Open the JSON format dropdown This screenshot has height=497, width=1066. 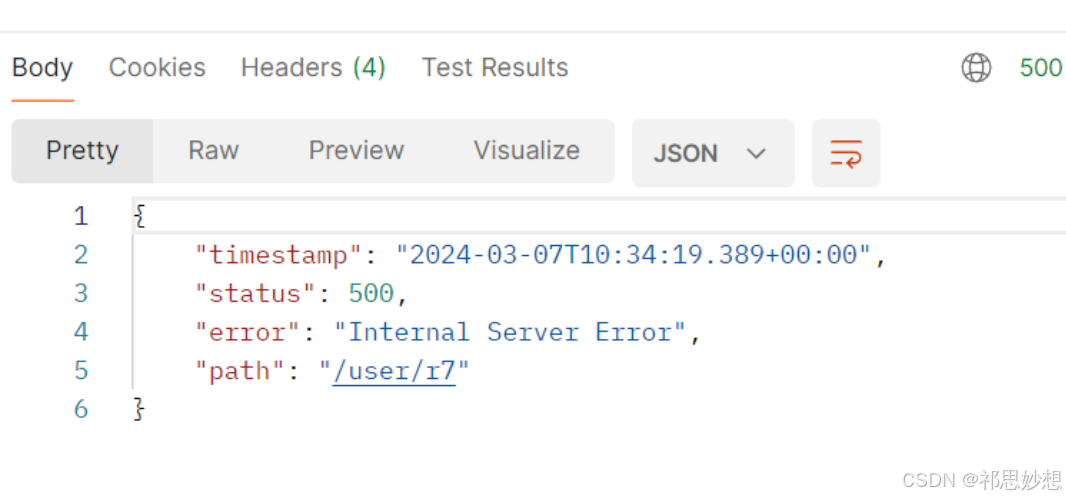(x=712, y=153)
